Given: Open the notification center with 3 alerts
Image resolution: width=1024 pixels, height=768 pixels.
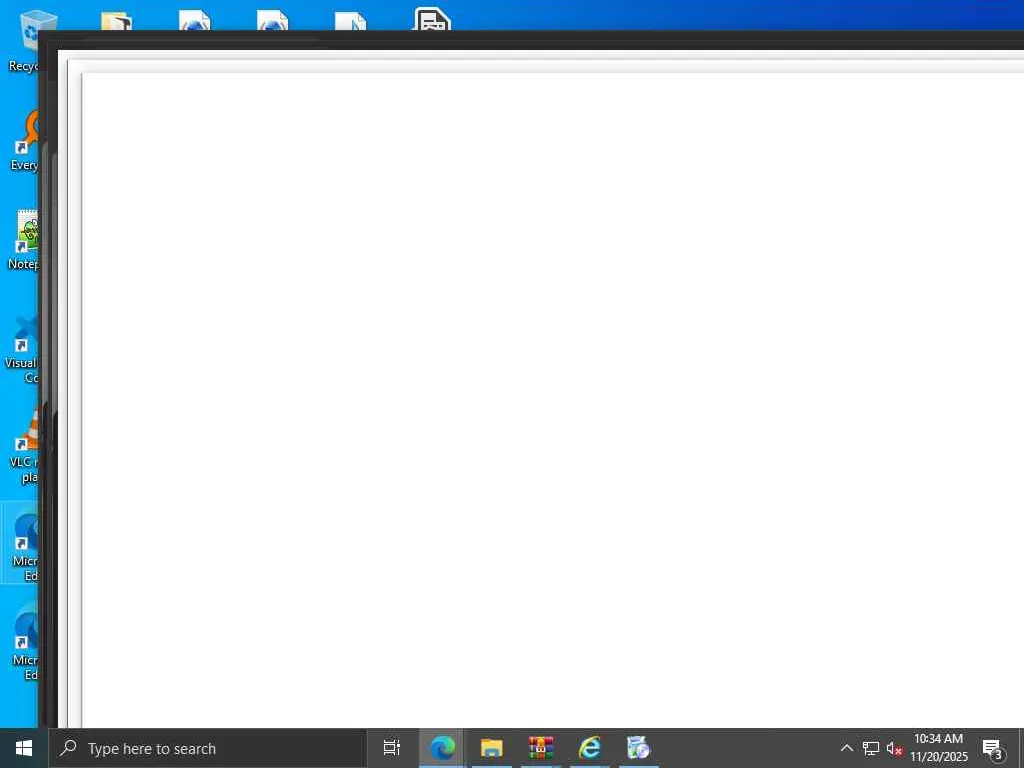Looking at the screenshot, I should point(993,748).
